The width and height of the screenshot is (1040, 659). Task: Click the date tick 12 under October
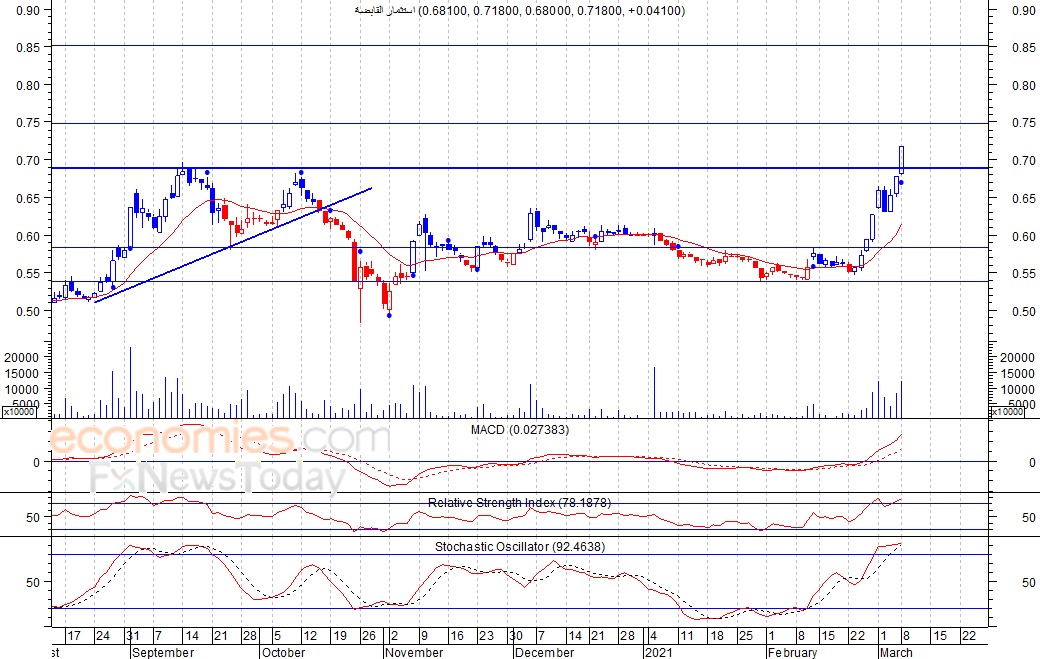pyautogui.click(x=309, y=636)
